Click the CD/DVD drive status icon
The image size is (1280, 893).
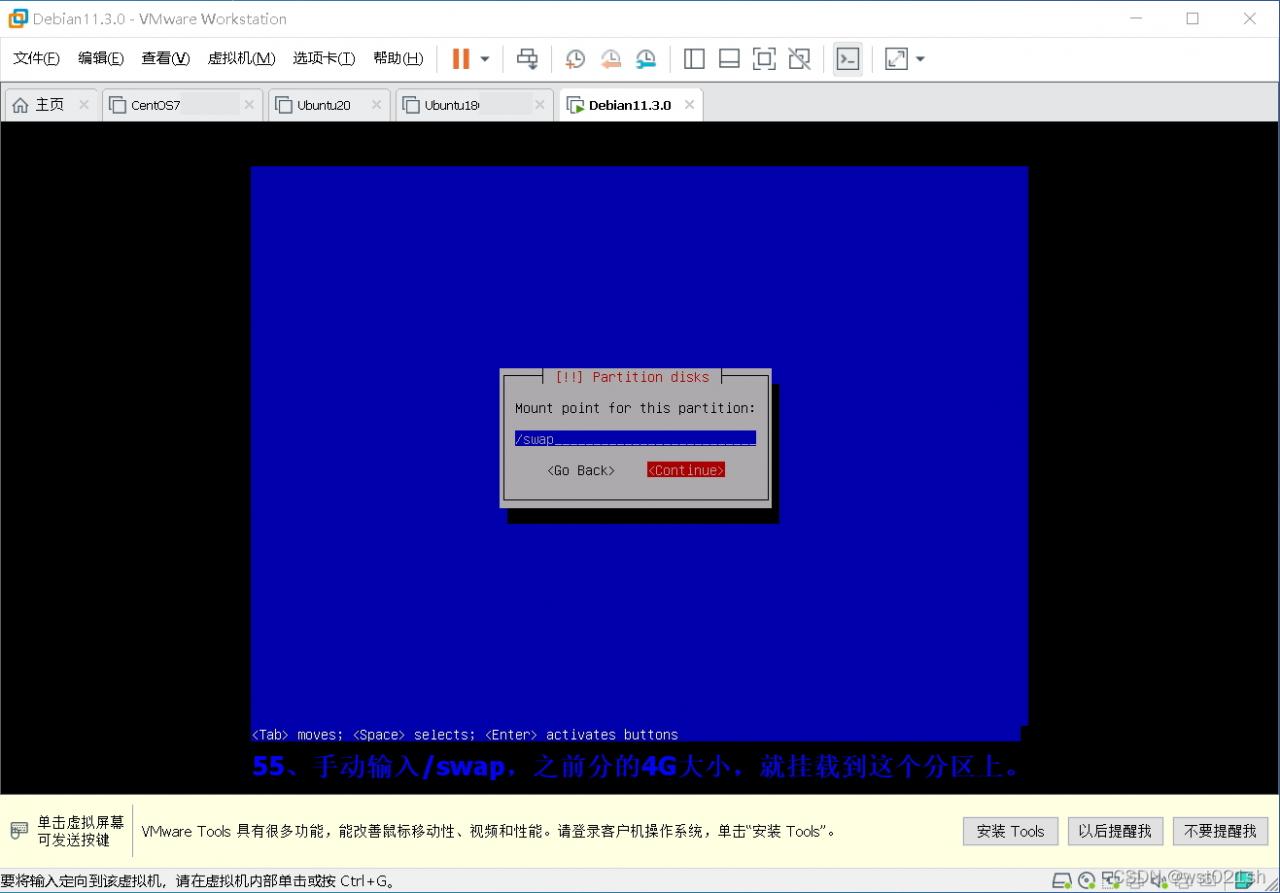coord(1086,880)
